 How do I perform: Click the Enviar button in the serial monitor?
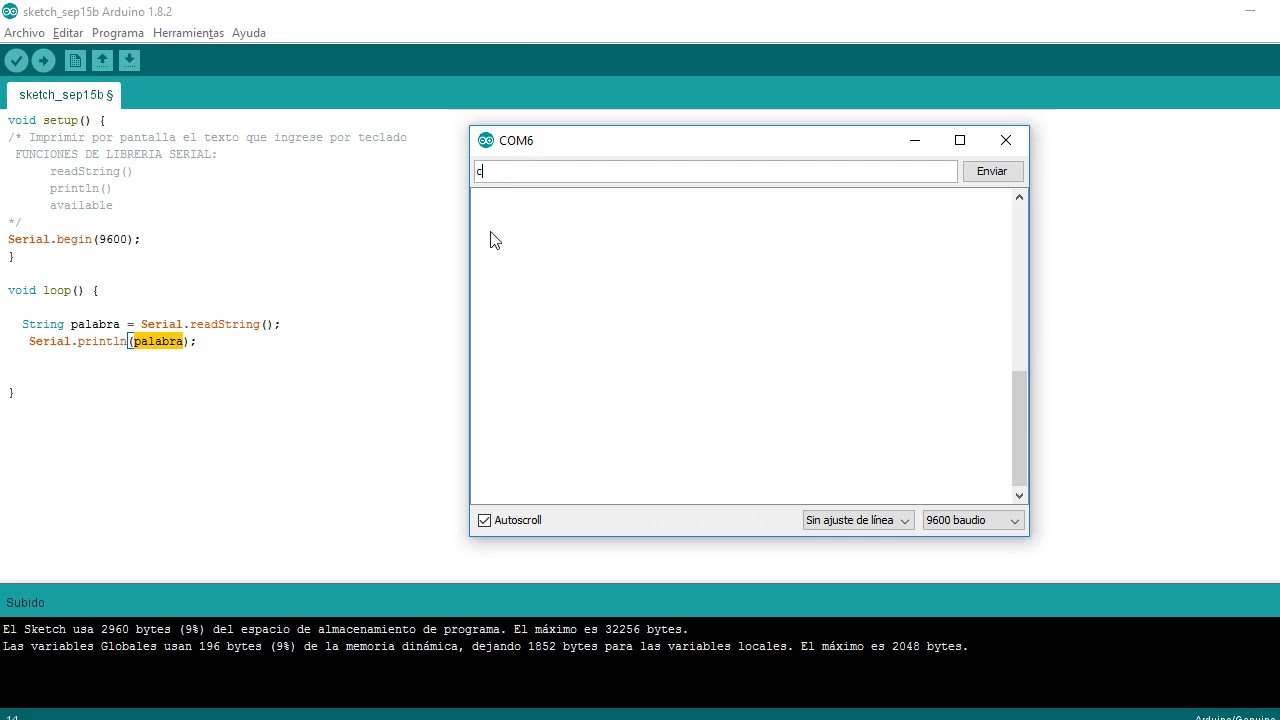coord(992,171)
